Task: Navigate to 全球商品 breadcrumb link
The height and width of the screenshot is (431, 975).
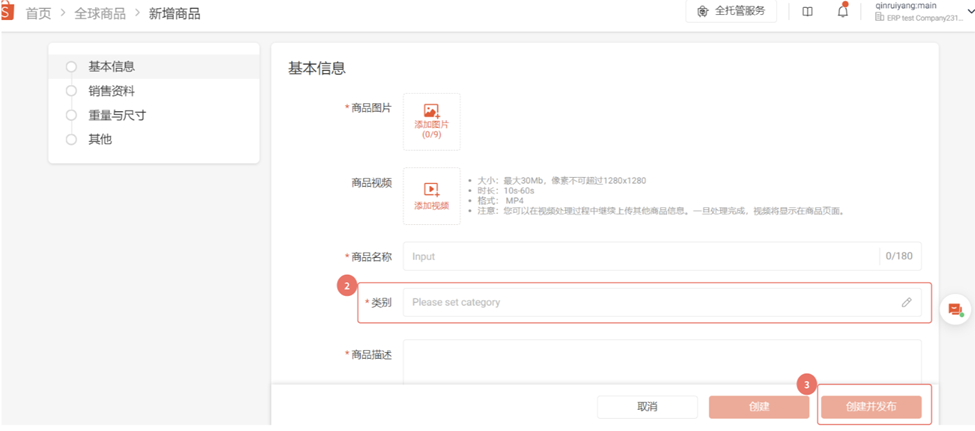Action: [x=100, y=13]
